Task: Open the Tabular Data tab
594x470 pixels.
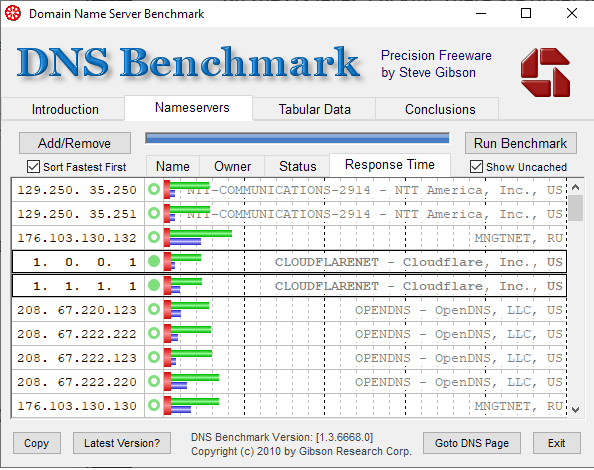Action: coord(314,109)
